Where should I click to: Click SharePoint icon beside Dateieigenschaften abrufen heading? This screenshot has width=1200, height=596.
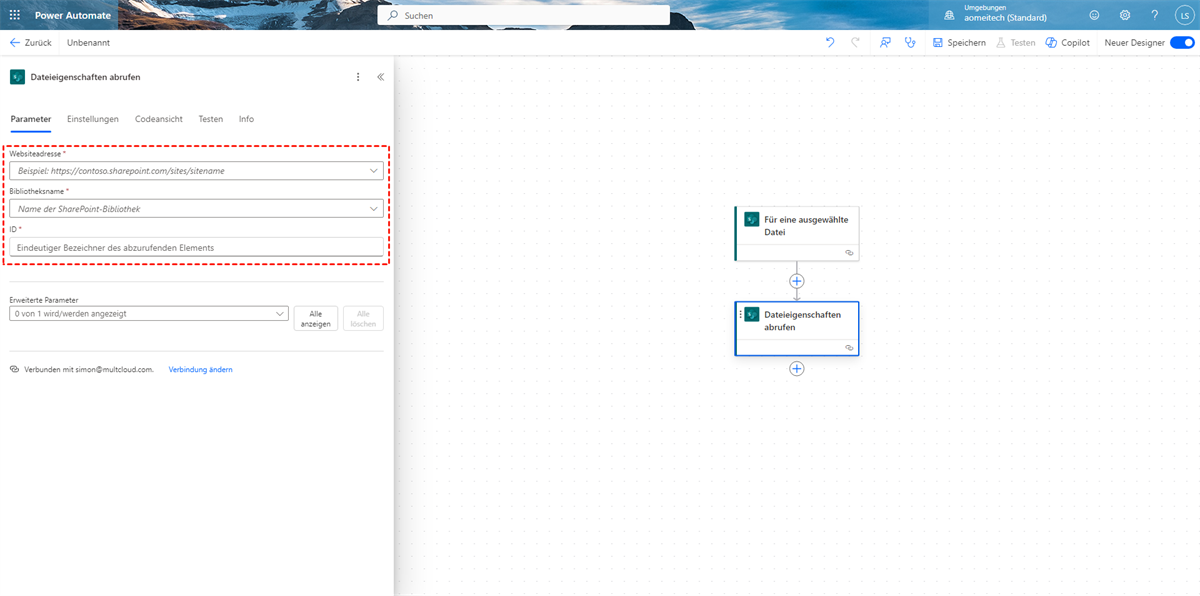[17, 77]
